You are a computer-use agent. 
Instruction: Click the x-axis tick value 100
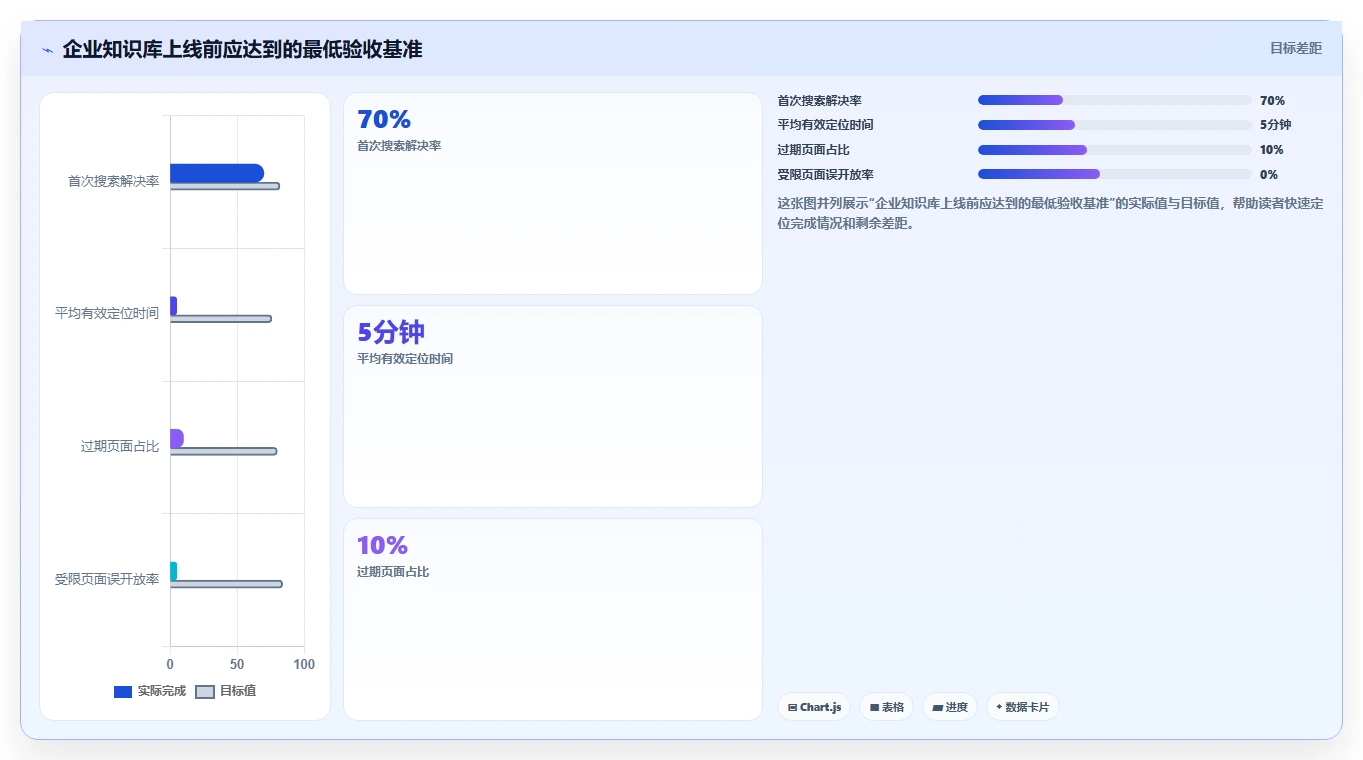tap(304, 665)
